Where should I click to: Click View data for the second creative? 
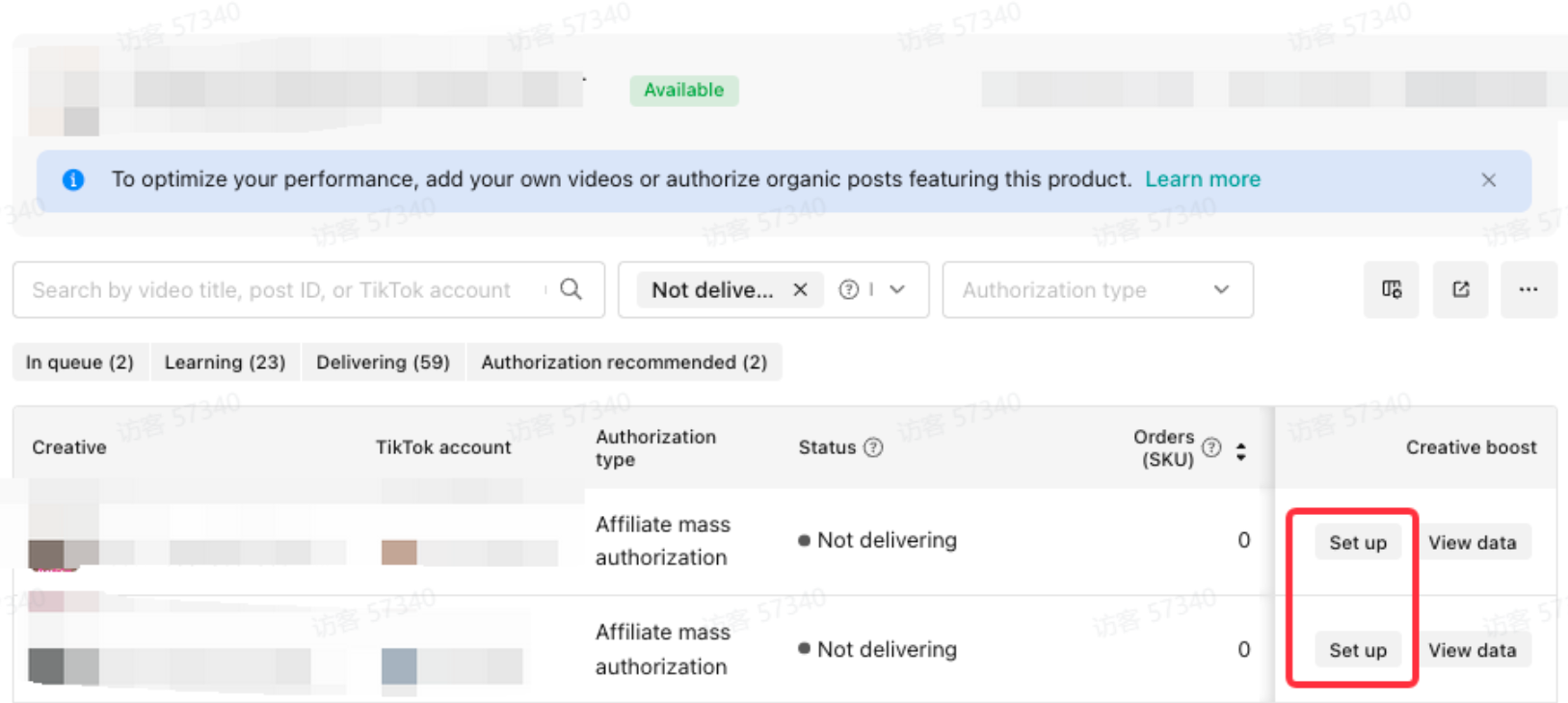pyautogui.click(x=1472, y=651)
